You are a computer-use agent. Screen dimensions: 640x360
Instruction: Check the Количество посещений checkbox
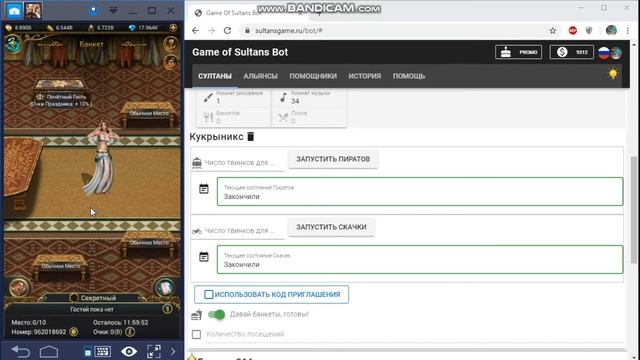coord(196,334)
